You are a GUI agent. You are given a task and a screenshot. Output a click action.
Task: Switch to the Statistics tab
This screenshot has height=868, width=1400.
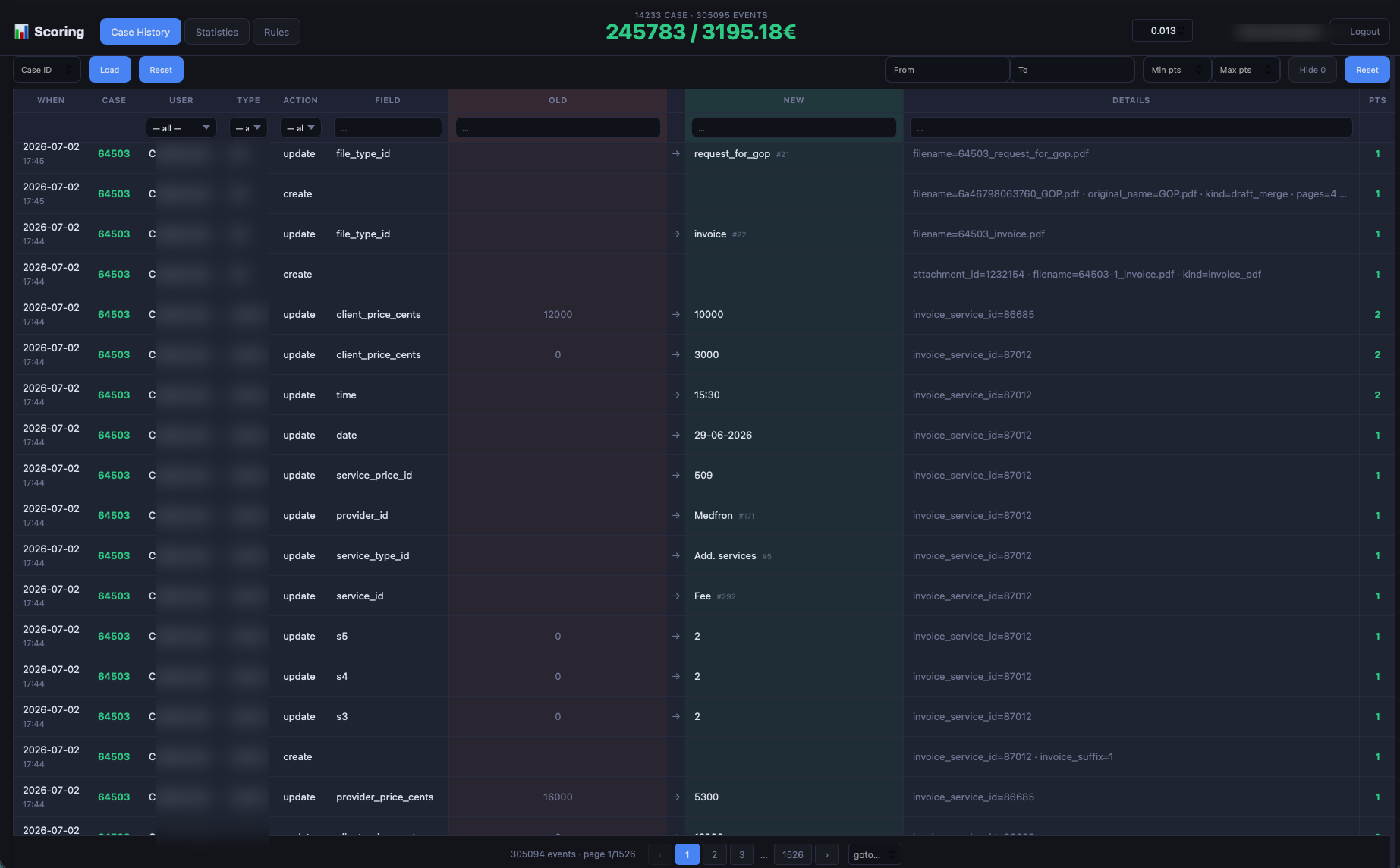click(217, 32)
